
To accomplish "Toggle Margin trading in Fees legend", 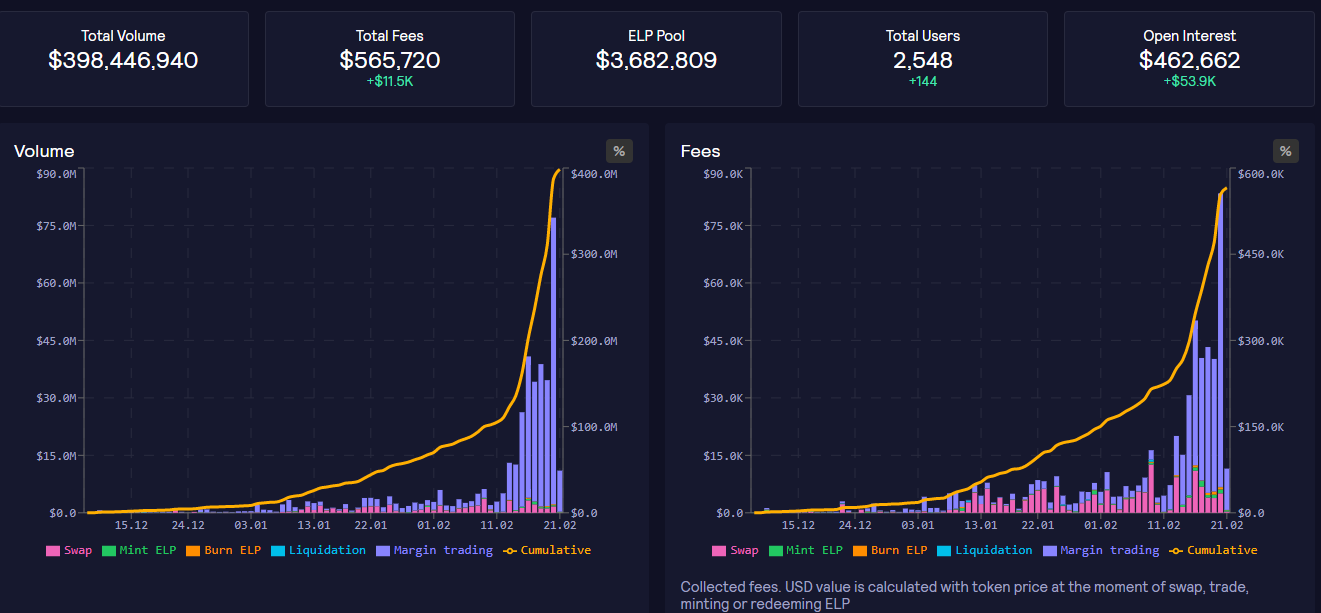I will (x=1101, y=550).
